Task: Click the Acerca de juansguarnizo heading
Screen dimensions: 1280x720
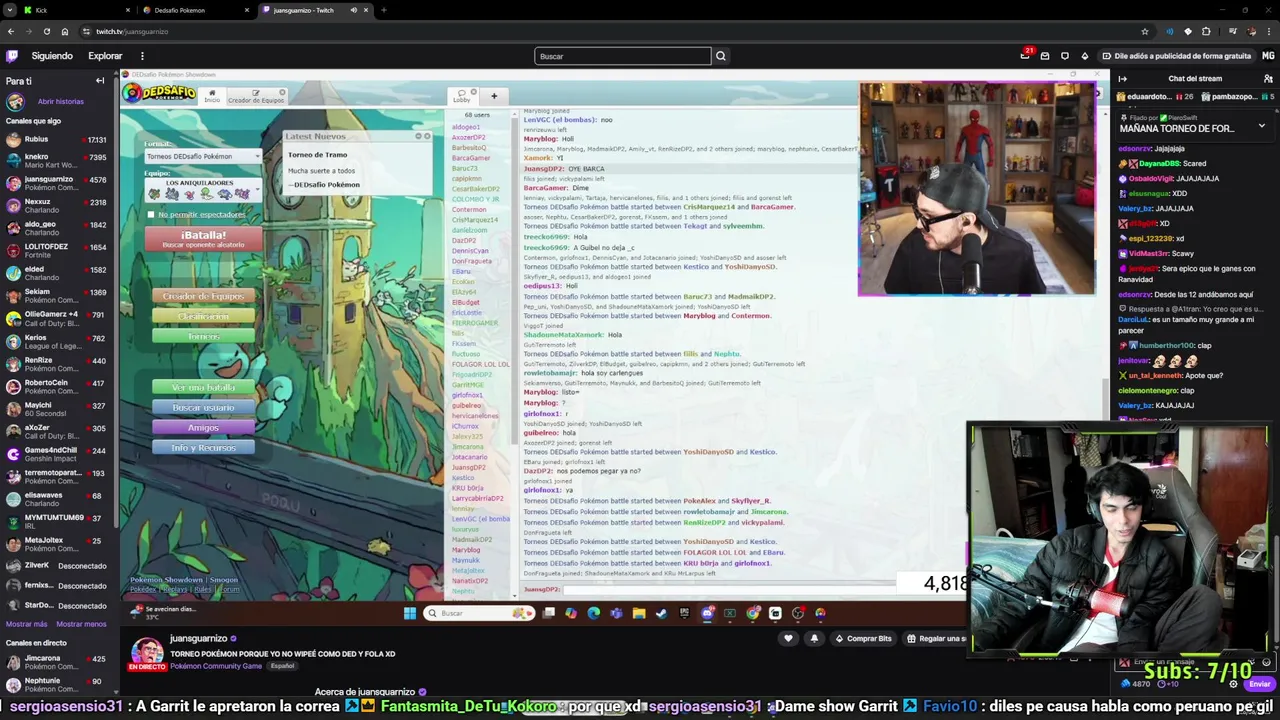Action: pyautogui.click(x=365, y=692)
